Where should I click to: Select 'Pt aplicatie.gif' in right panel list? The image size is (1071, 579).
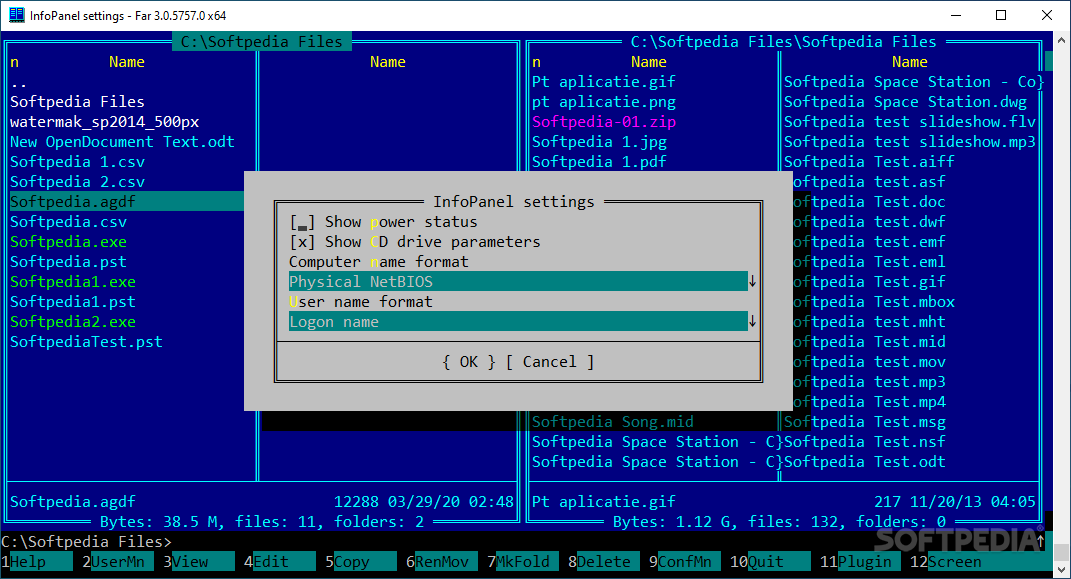[x=603, y=82]
